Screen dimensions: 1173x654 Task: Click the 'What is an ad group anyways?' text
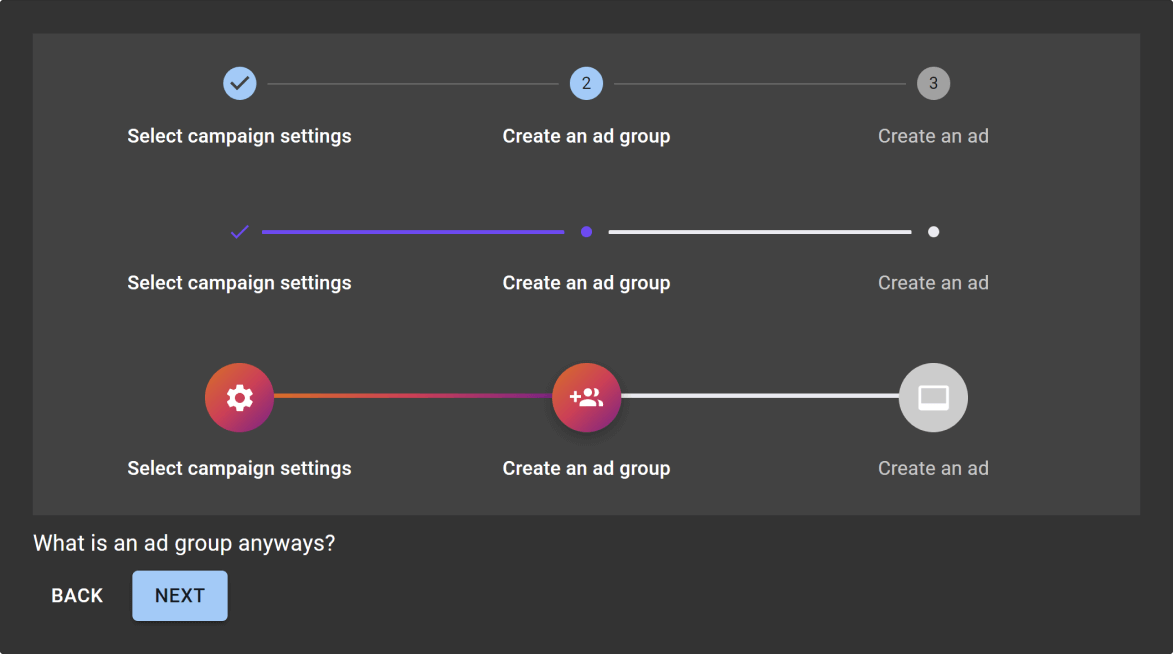coord(184,543)
